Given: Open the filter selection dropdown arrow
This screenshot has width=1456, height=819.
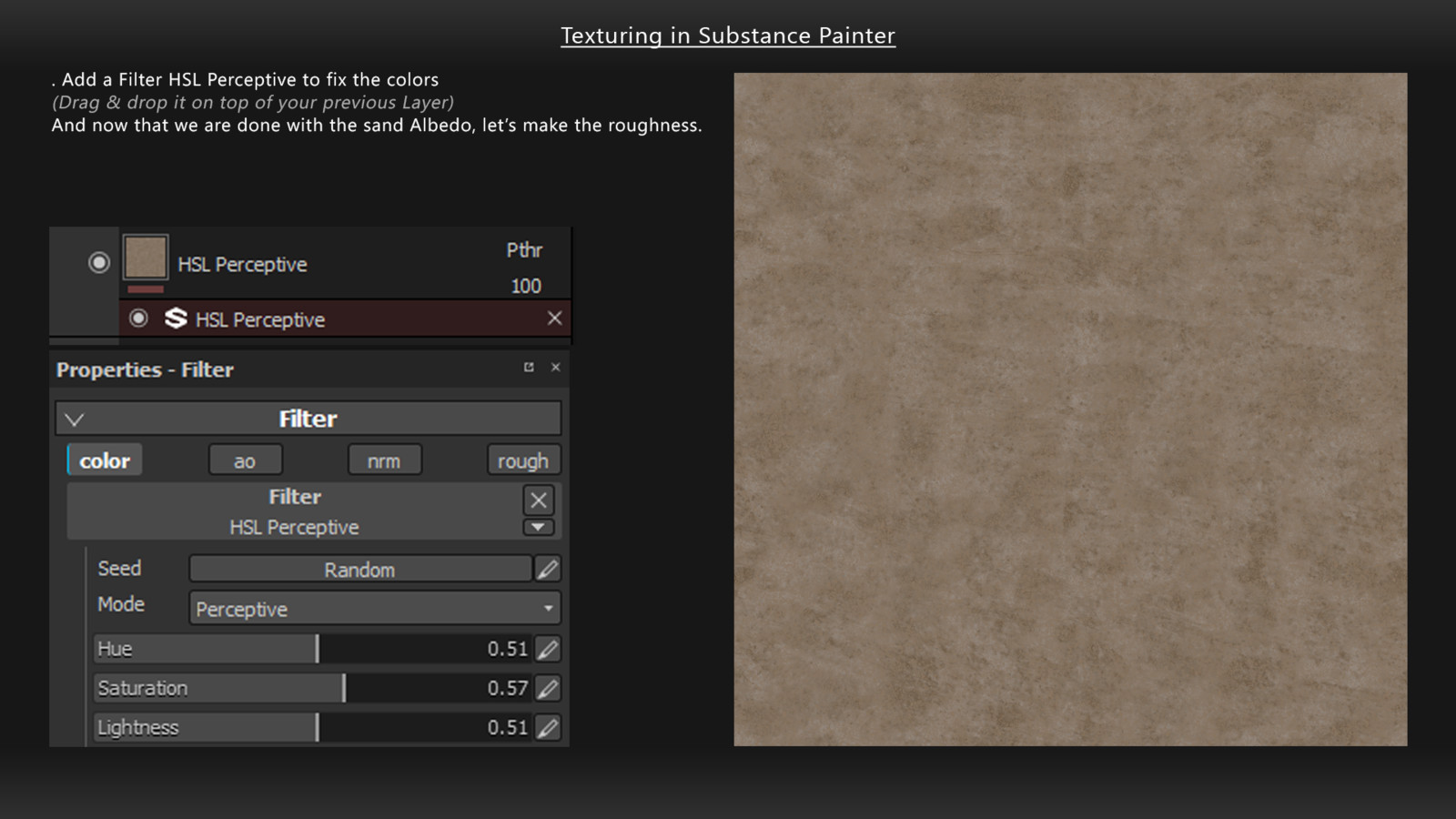Looking at the screenshot, I should point(539,527).
